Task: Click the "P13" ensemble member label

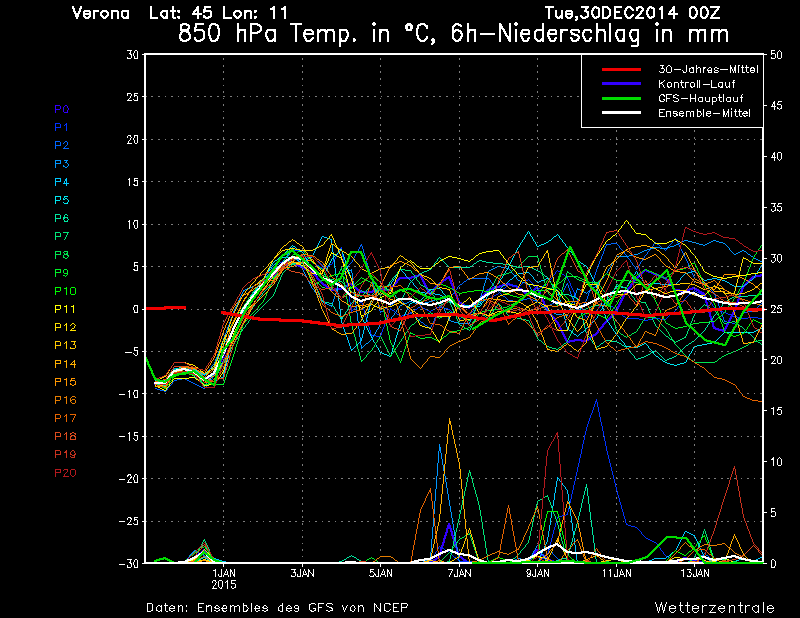Action: [65, 345]
